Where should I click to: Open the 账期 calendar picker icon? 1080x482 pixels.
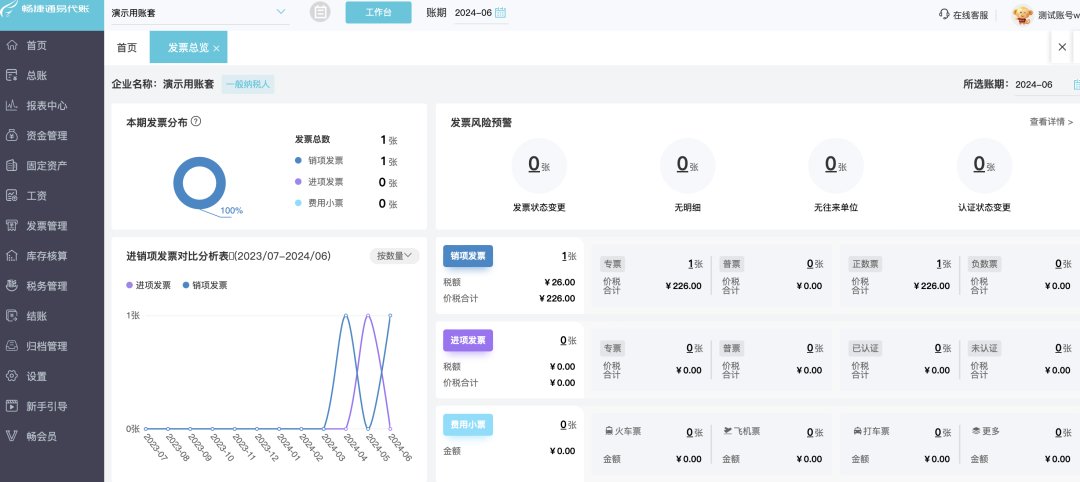tap(500, 13)
